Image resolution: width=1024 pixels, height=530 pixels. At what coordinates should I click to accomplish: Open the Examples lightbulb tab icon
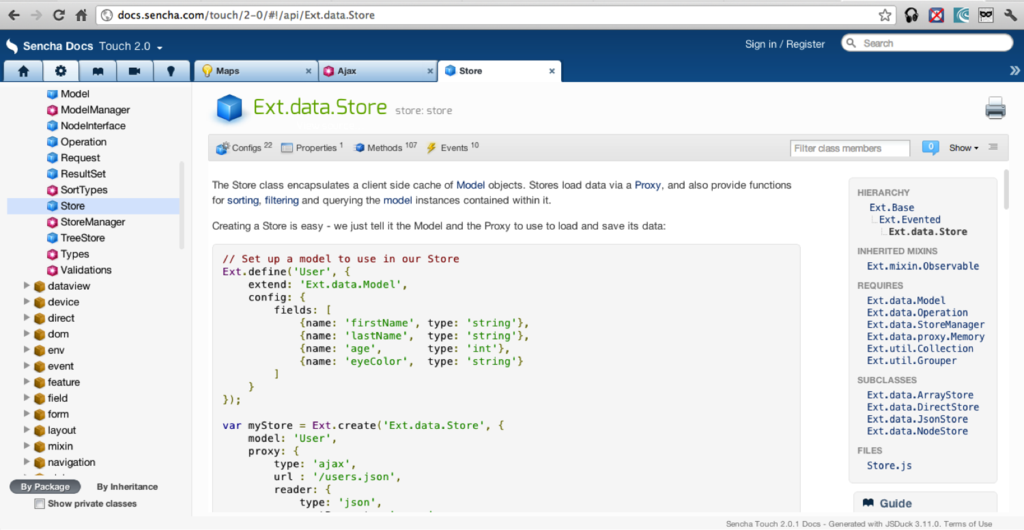tap(171, 71)
